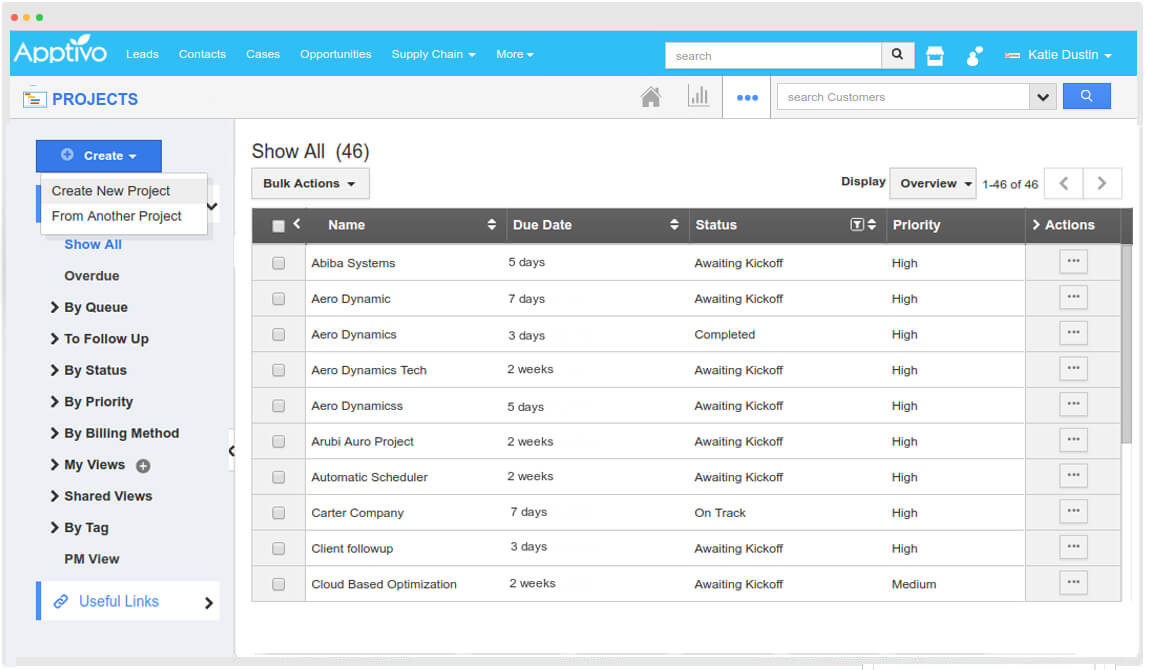The image size is (1150, 670).
Task: Check the Abiba Systems row checkbox
Action: 279,263
